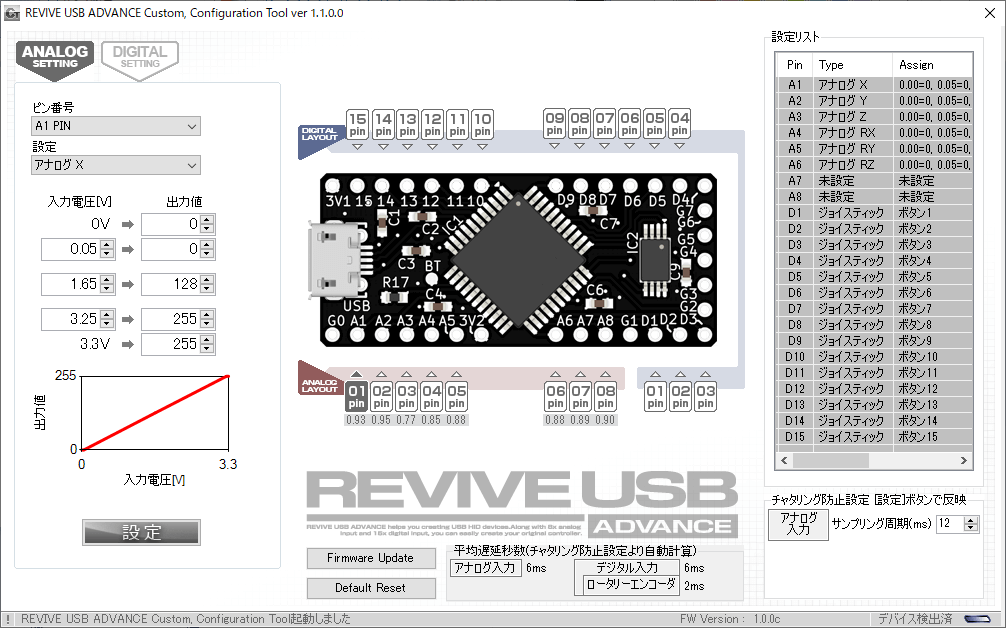Select the D1 ジョイスティック ボタン1 row
The height and width of the screenshot is (628, 1006).
pyautogui.click(x=875, y=213)
